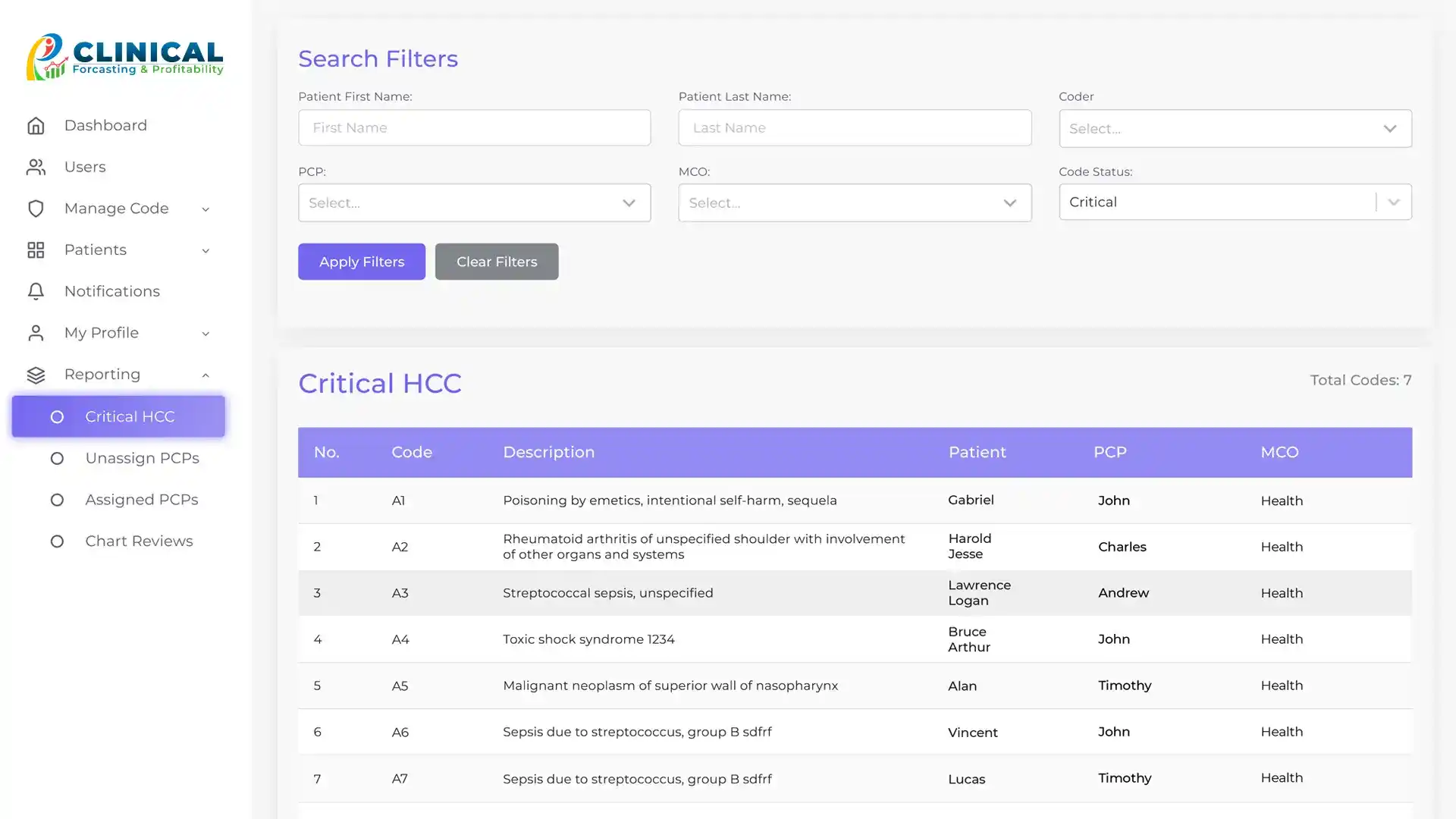Image resolution: width=1456 pixels, height=819 pixels.
Task: Click the Reporting layers icon
Action: (36, 375)
